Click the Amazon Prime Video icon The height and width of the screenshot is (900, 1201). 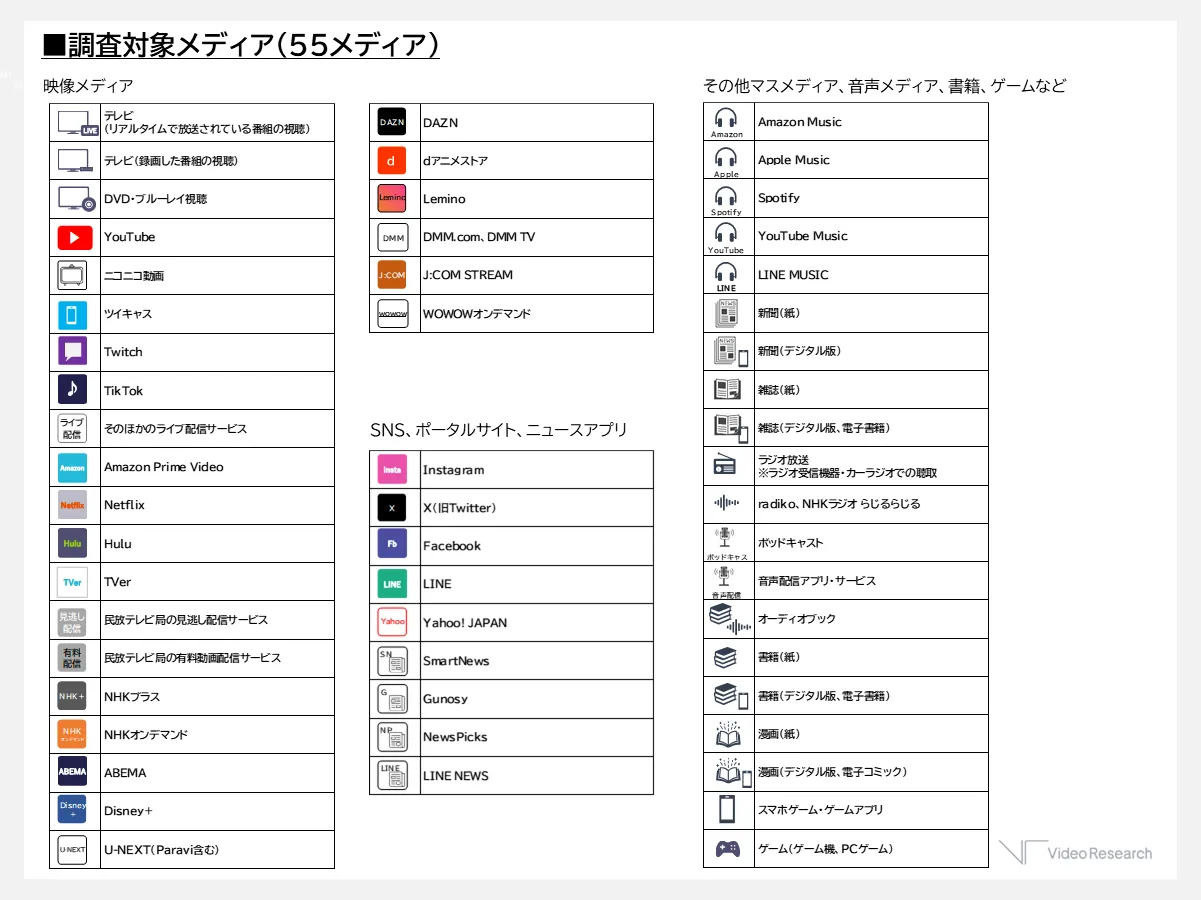[x=73, y=467]
